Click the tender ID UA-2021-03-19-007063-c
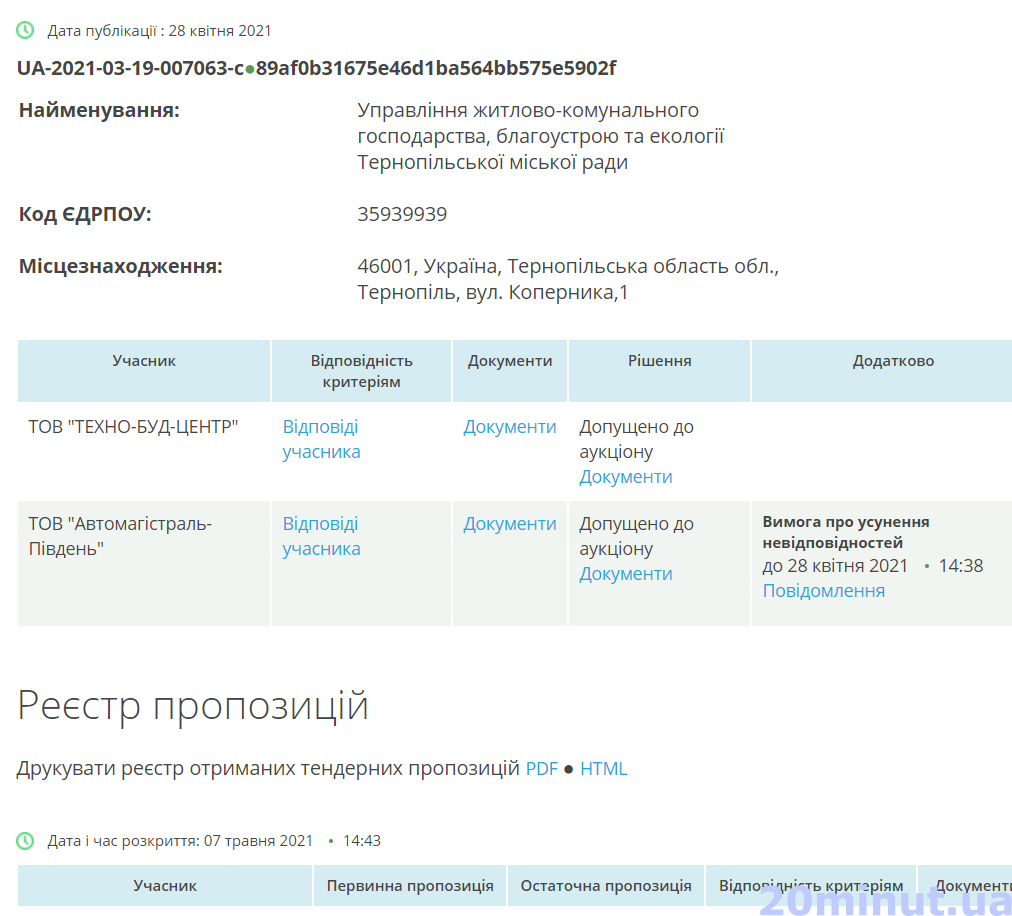The width and height of the screenshot is (1012, 916). pos(130,68)
